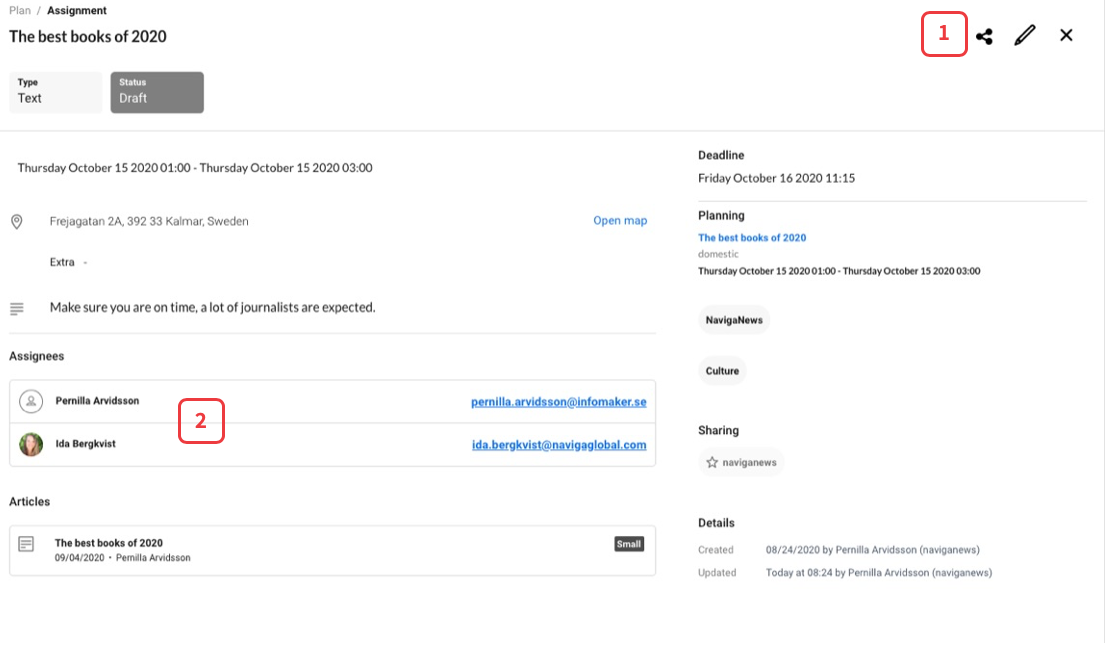Click the Type Text box
This screenshot has height=649, width=1111.
click(x=55, y=92)
